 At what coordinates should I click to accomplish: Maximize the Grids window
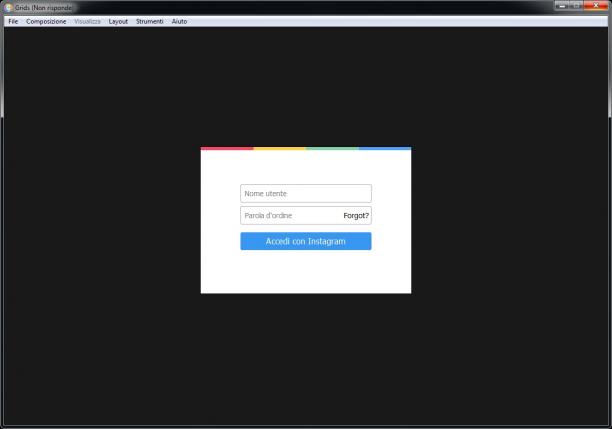tap(576, 5)
